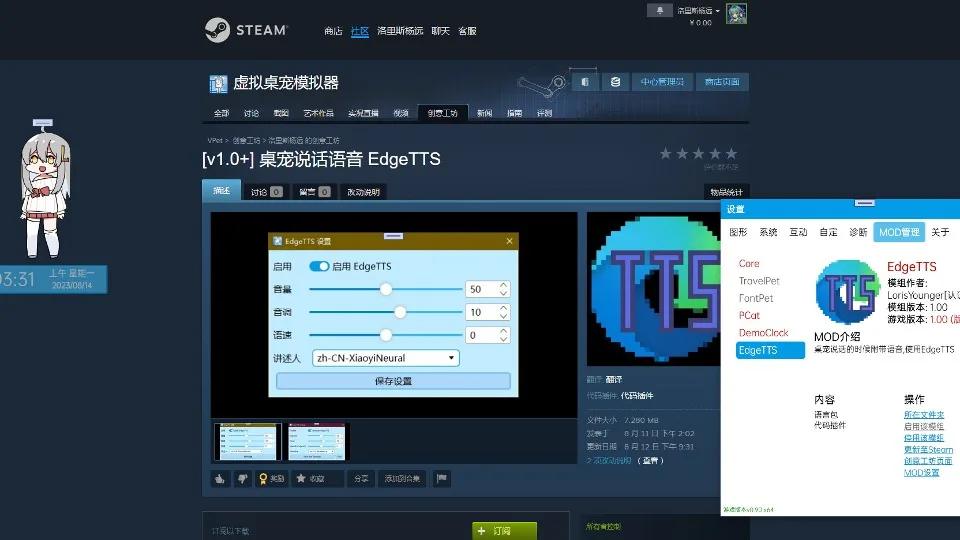Open the 社区 menu in Steam header
Viewport: 960px width, 540px height.
359,31
